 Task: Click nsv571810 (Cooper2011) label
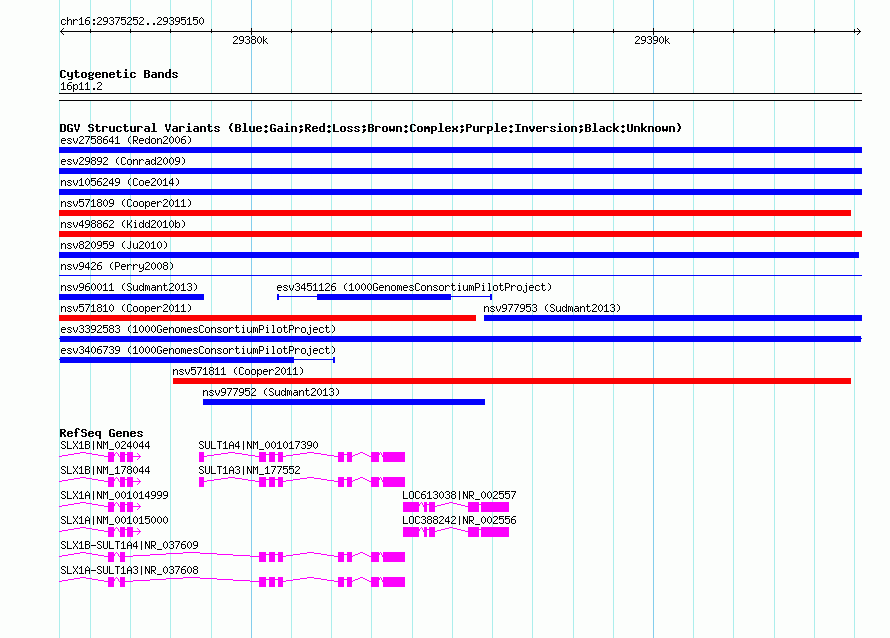click(x=126, y=308)
